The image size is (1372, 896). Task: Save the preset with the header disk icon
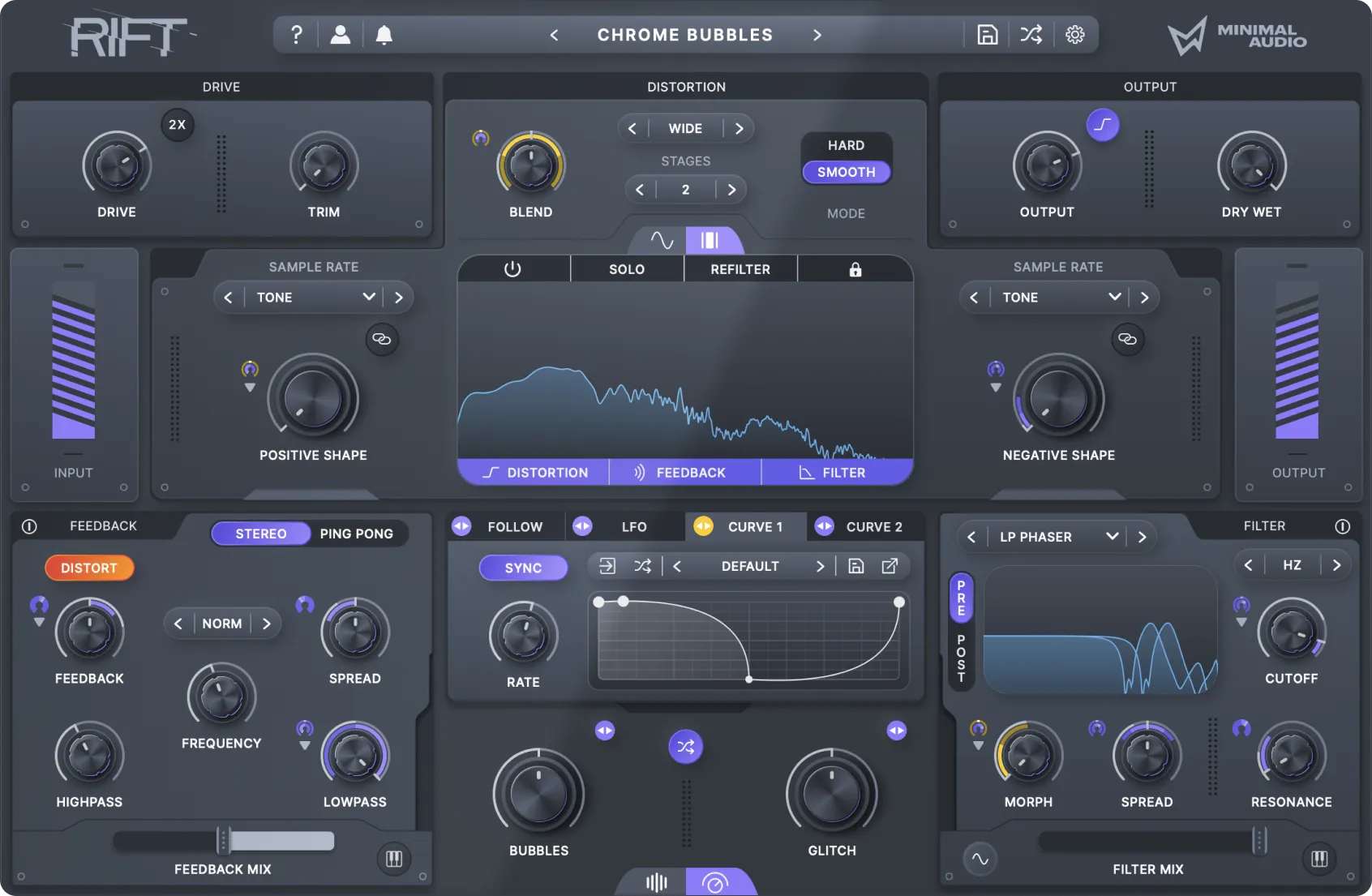987,35
